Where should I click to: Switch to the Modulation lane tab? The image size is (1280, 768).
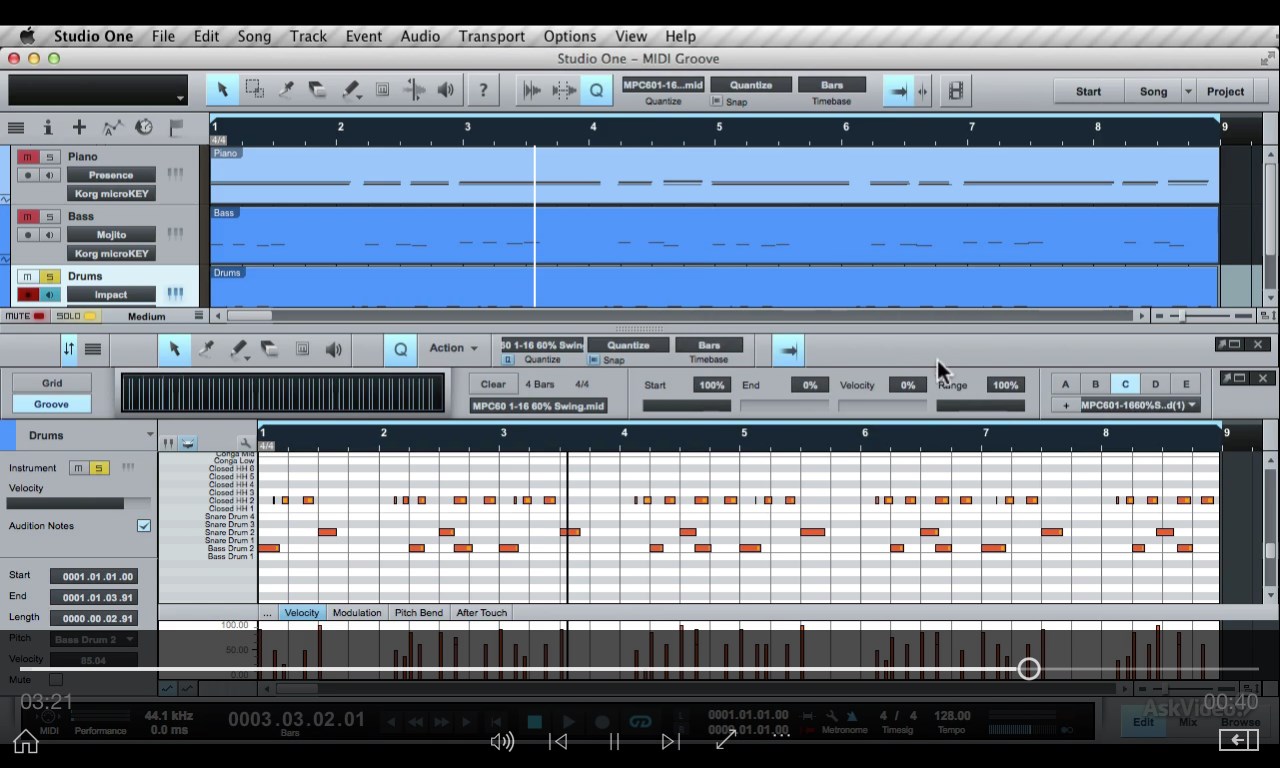[356, 613]
